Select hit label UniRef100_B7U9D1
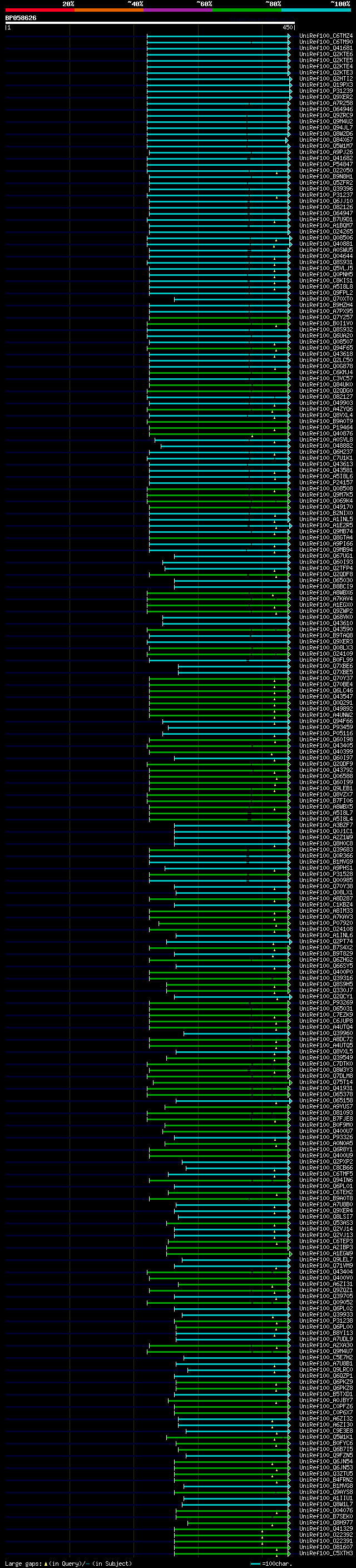This screenshot has width=356, height=1568. click(325, 220)
